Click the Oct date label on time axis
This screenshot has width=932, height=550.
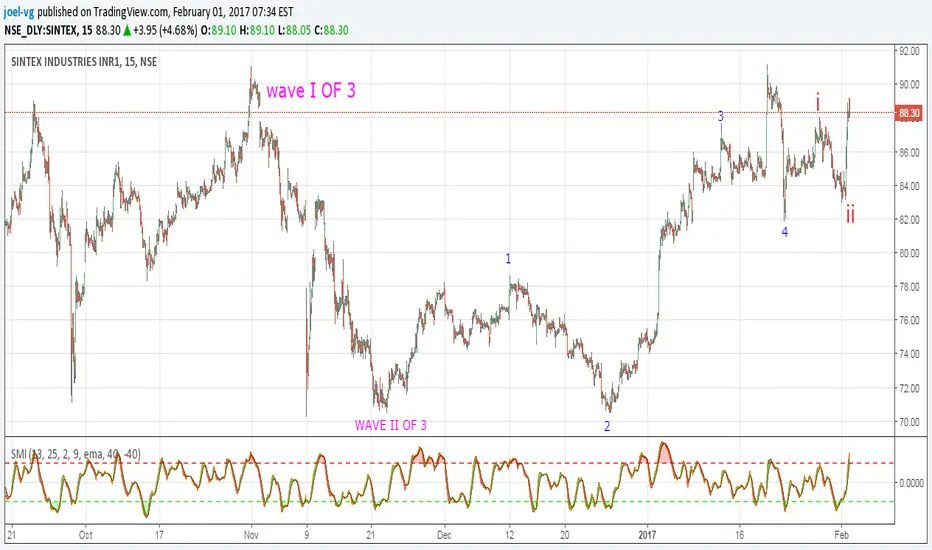pyautogui.click(x=86, y=535)
